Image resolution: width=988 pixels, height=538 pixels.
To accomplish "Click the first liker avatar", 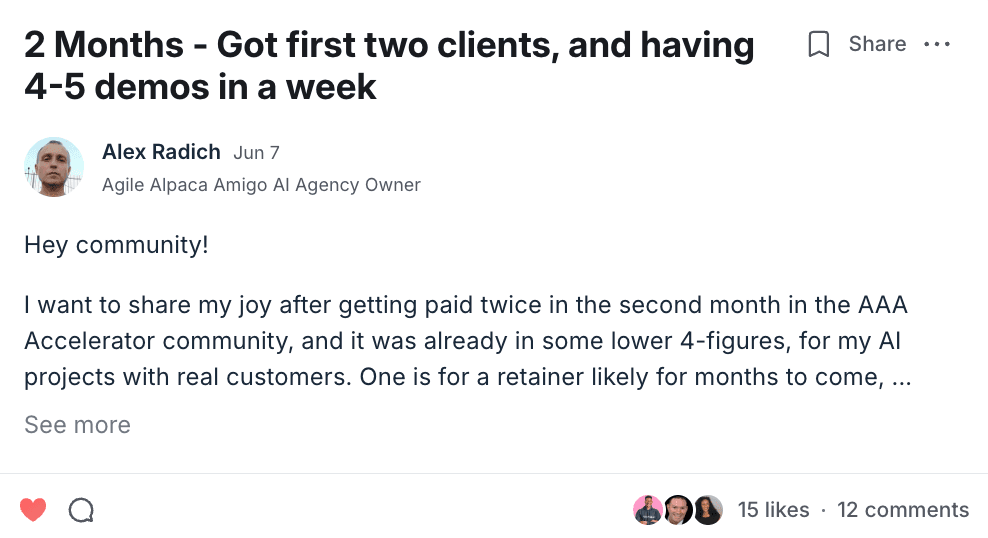I will coord(648,510).
